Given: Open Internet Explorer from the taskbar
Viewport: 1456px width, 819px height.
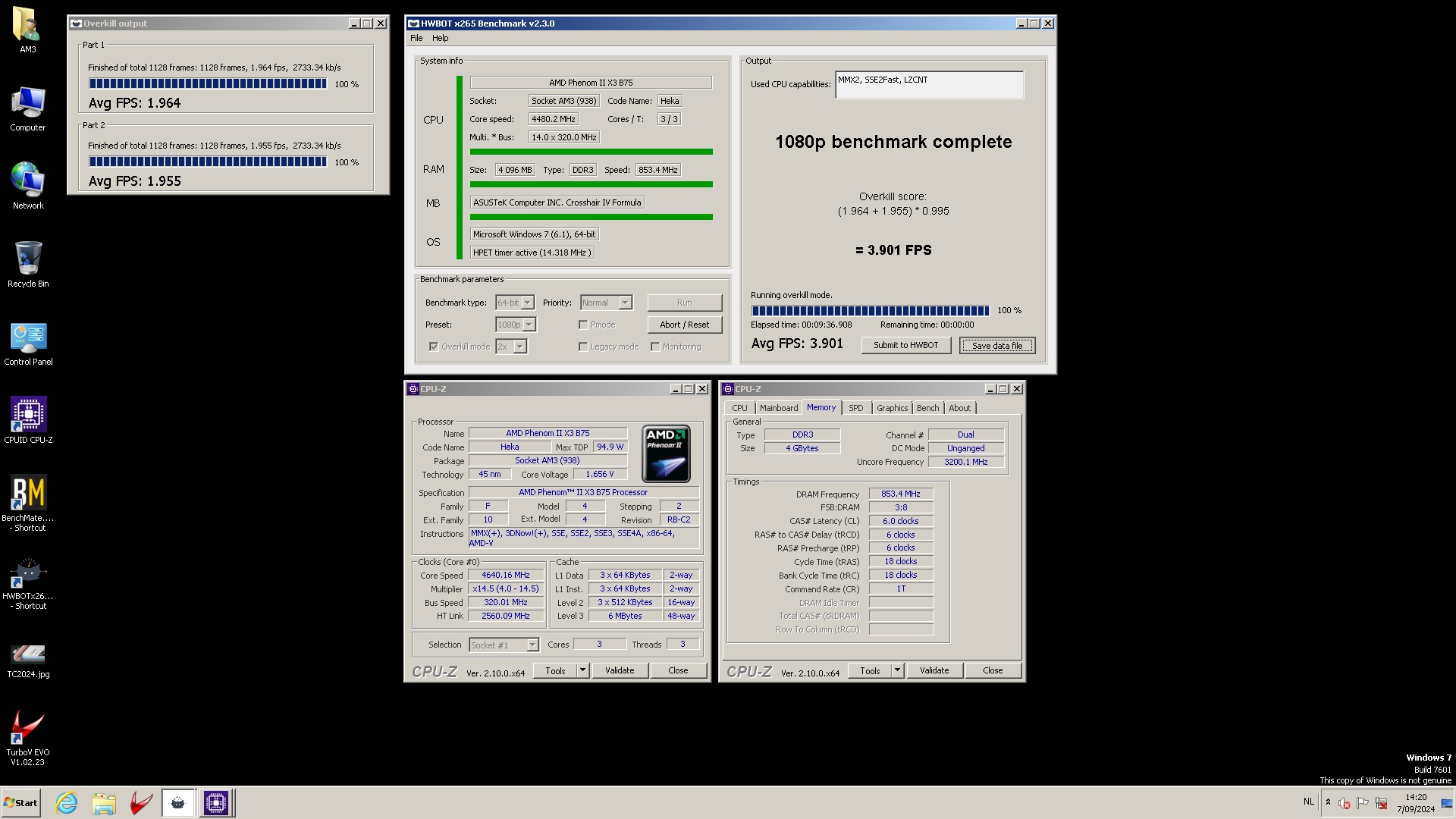Looking at the screenshot, I should [x=67, y=802].
